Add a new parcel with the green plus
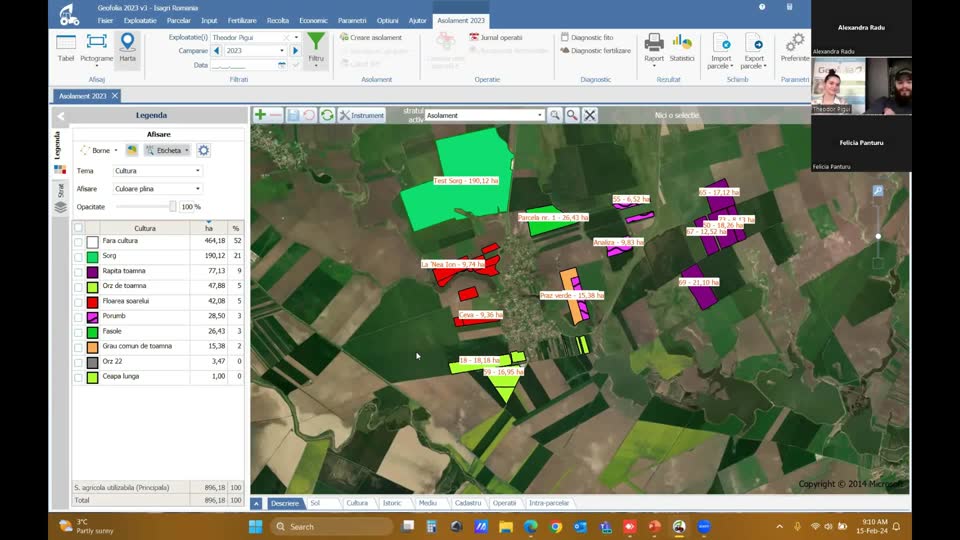 tap(260, 115)
